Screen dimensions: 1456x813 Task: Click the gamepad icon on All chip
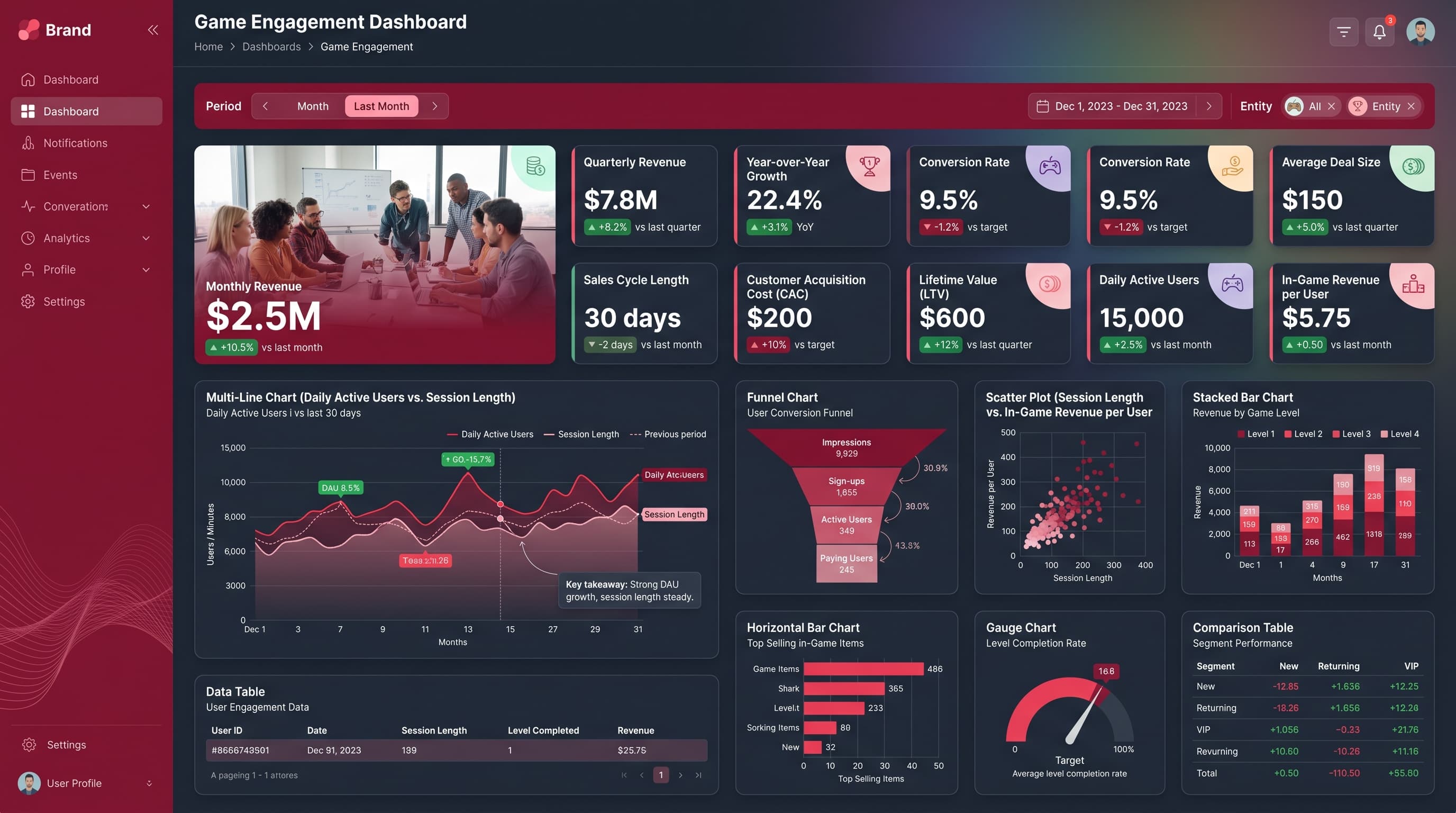pos(1294,106)
